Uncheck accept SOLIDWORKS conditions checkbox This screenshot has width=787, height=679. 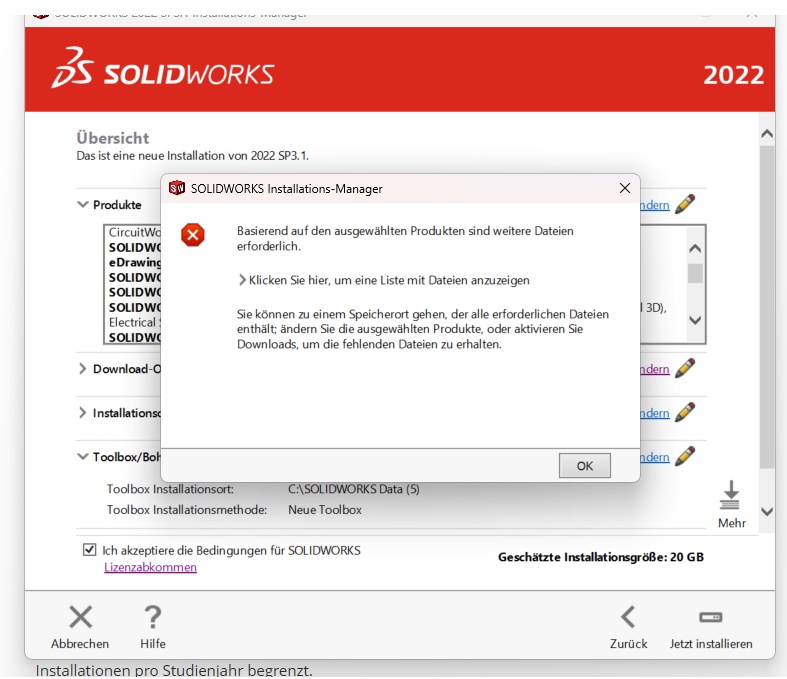coord(89,550)
